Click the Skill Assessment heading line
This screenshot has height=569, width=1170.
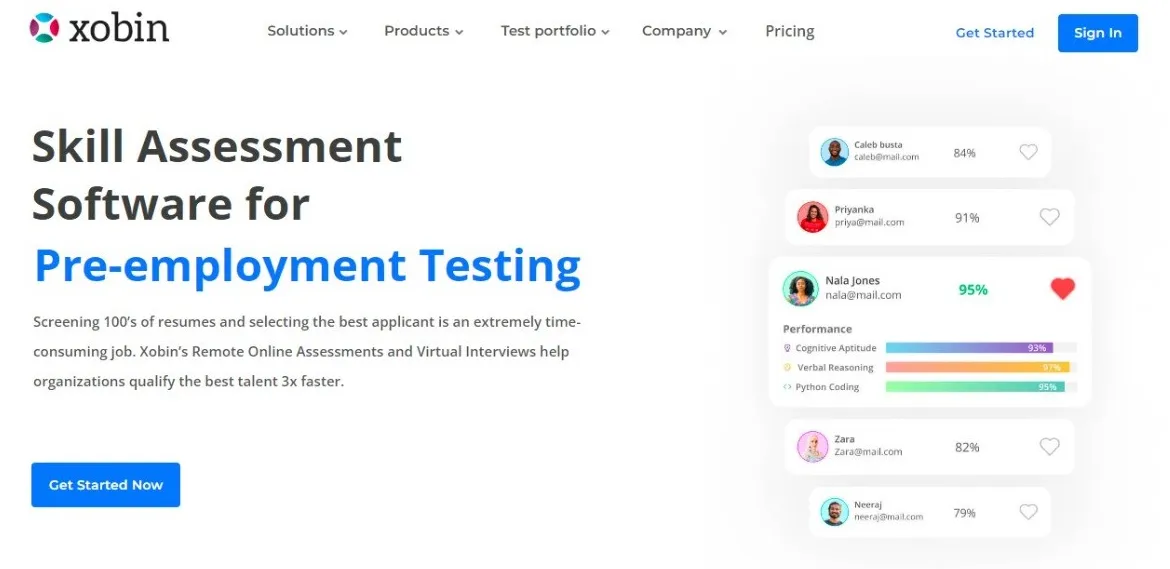click(217, 145)
